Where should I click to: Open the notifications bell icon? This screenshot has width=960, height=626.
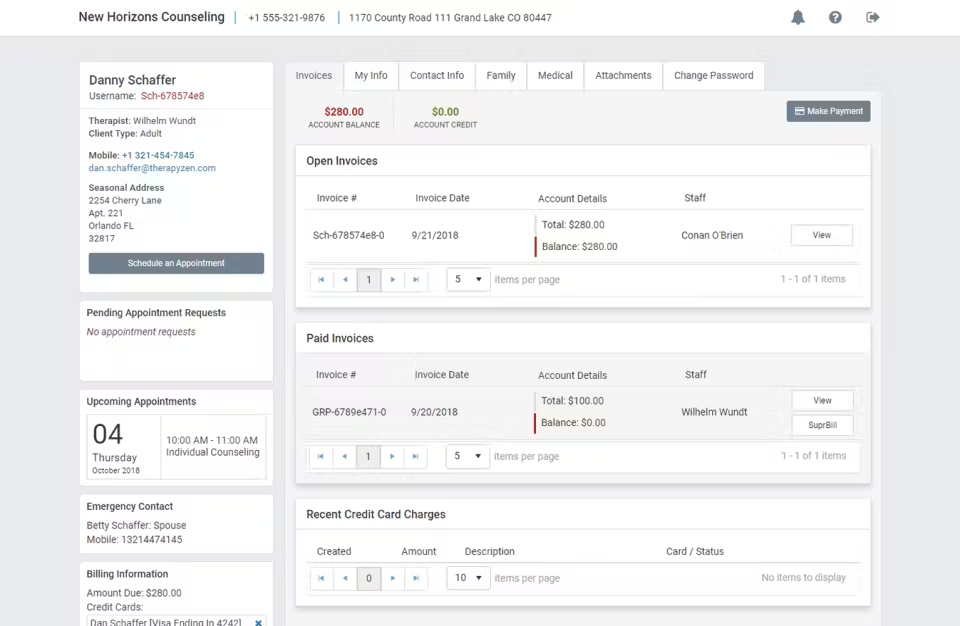tap(798, 17)
